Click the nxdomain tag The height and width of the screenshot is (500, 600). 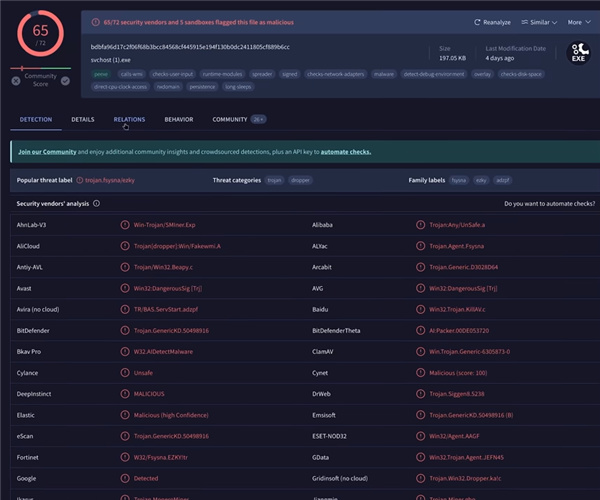click(168, 87)
